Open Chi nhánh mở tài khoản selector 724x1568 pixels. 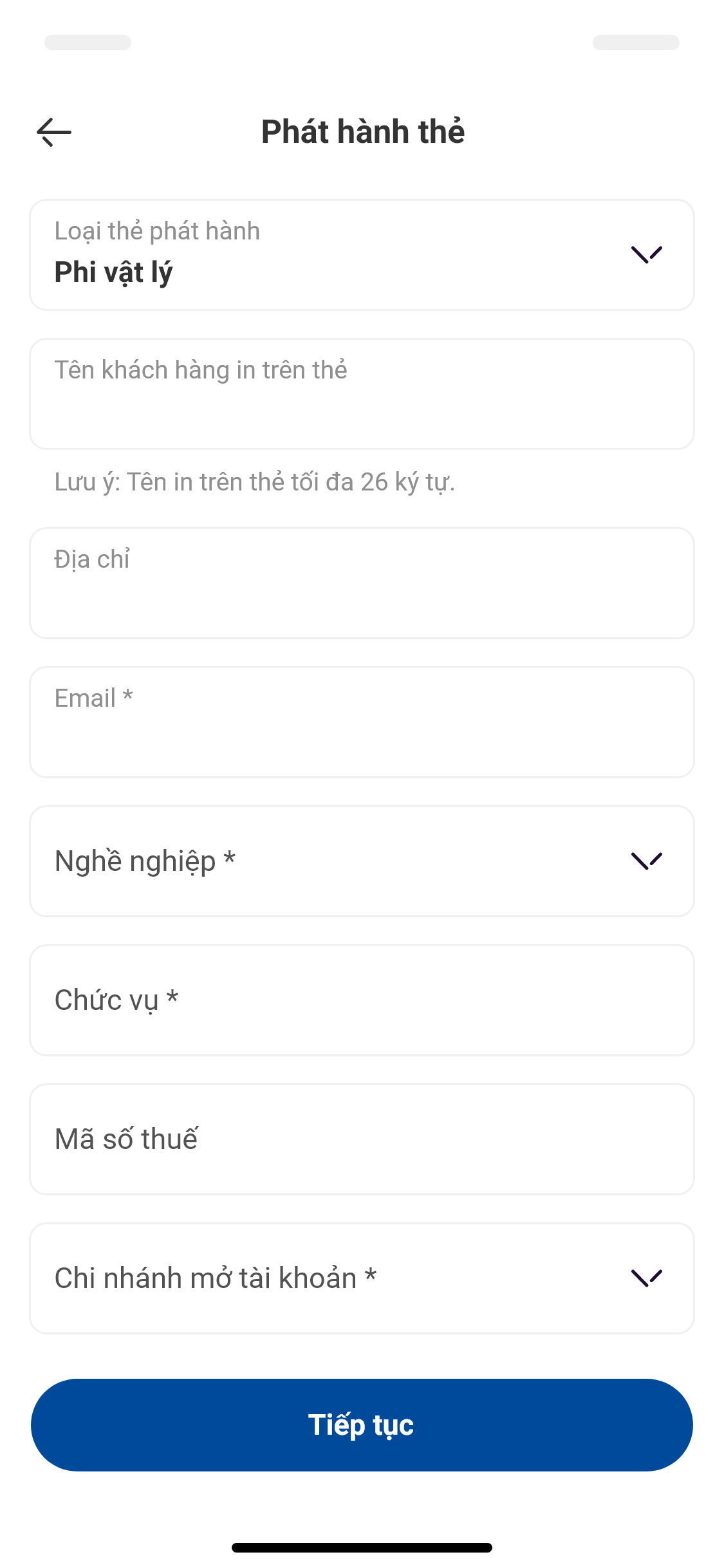point(361,1278)
